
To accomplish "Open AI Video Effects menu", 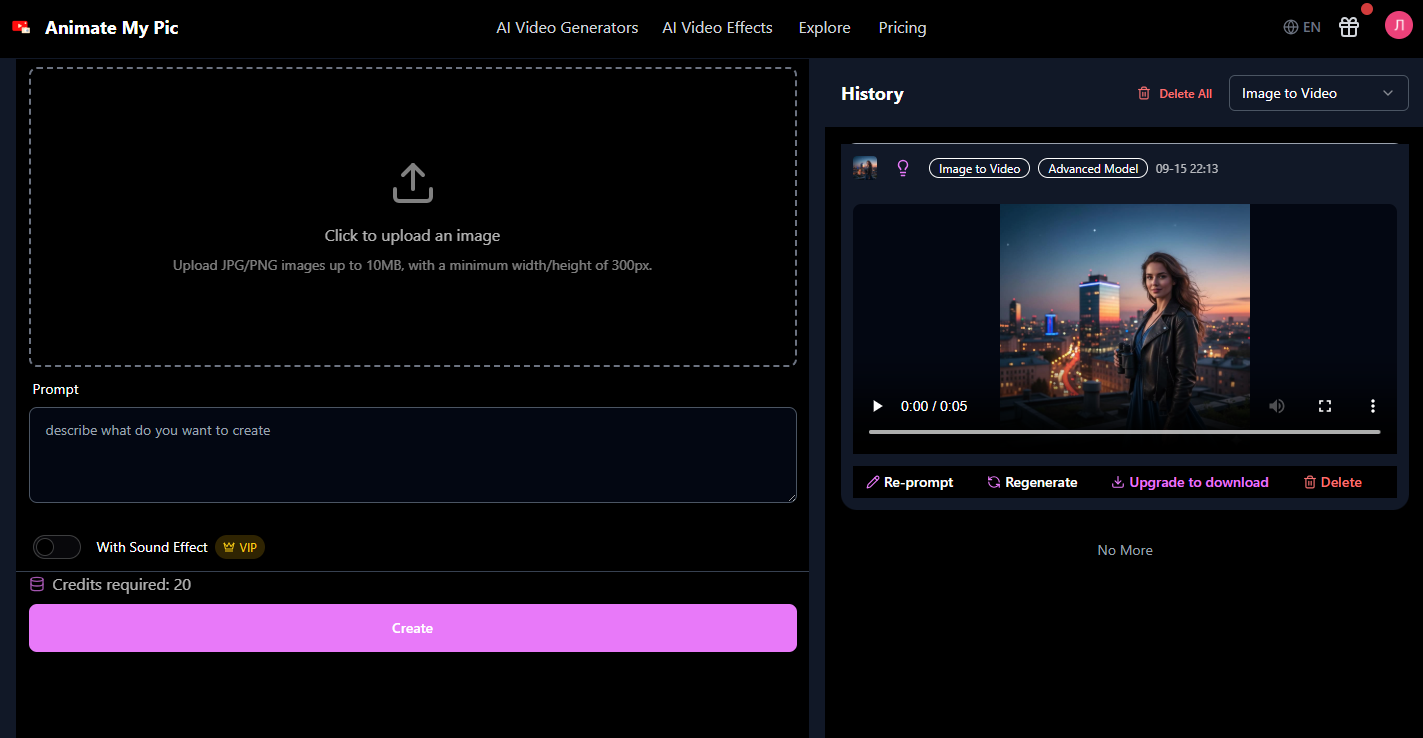I will [717, 28].
